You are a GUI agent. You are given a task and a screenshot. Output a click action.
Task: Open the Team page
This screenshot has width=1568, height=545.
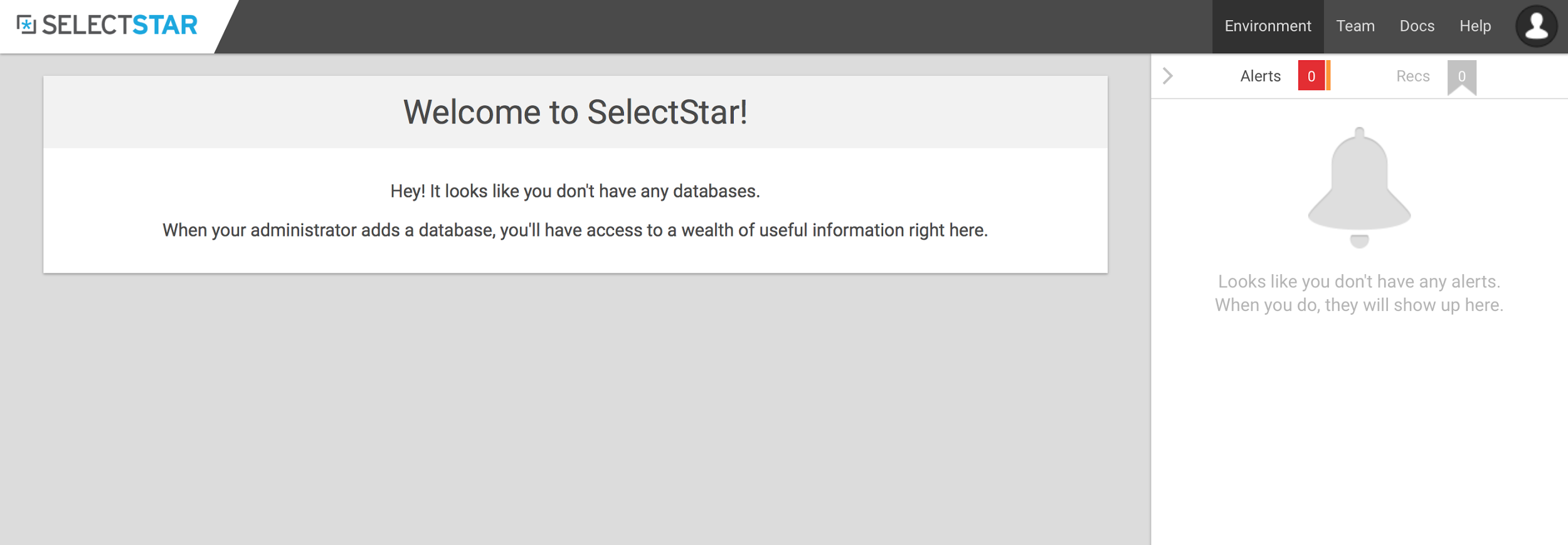click(1355, 26)
